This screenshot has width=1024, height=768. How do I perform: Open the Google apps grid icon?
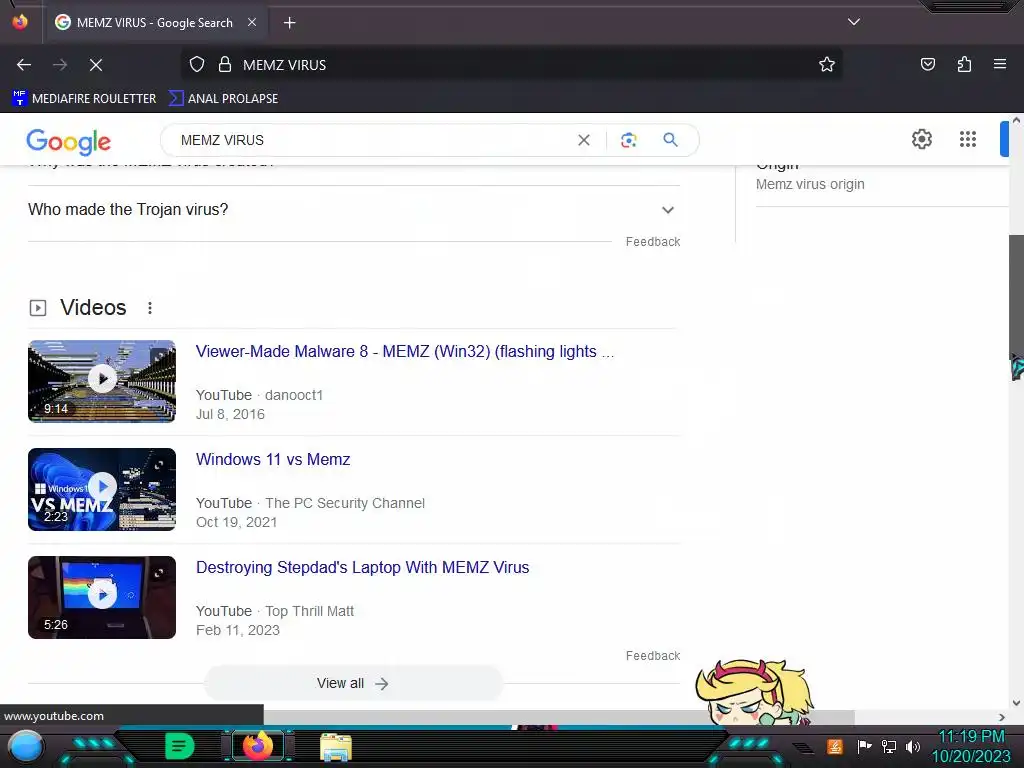967,139
